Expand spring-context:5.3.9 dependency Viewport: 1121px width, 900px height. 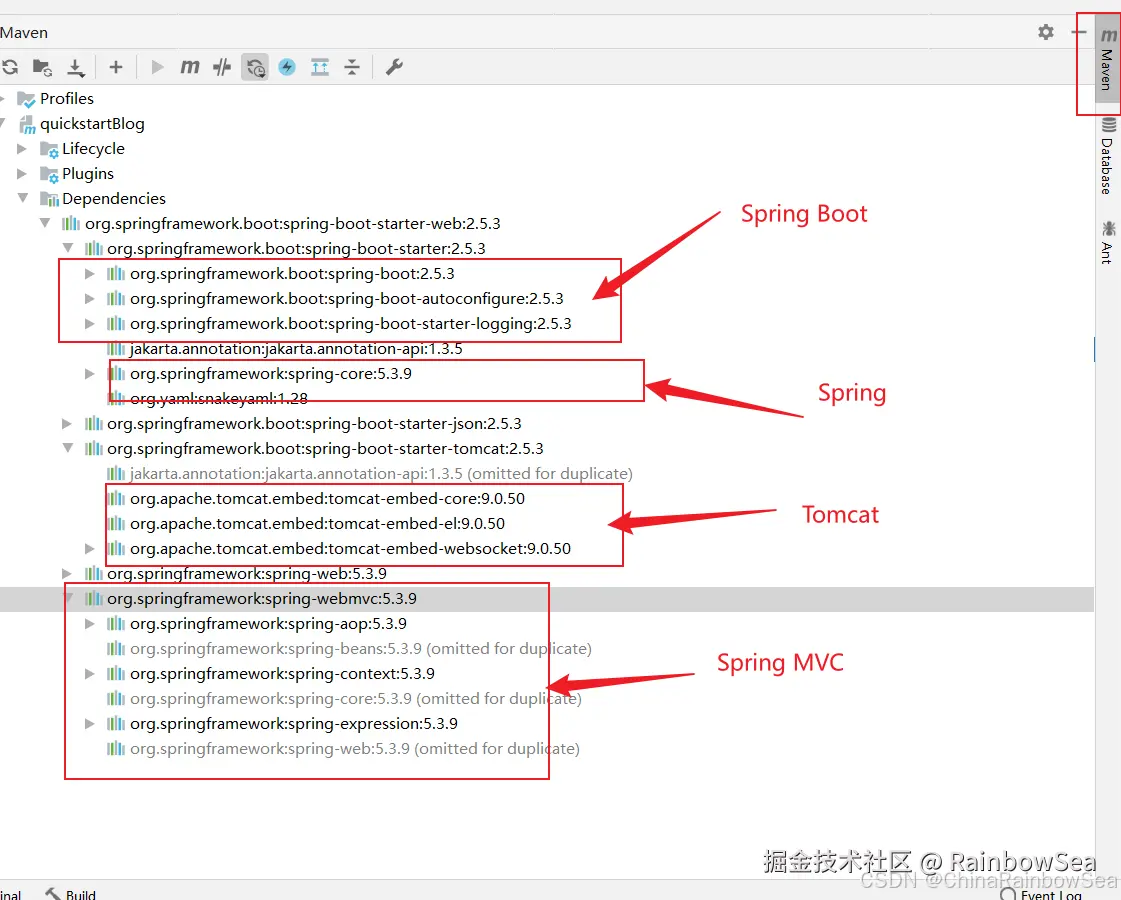(x=90, y=674)
